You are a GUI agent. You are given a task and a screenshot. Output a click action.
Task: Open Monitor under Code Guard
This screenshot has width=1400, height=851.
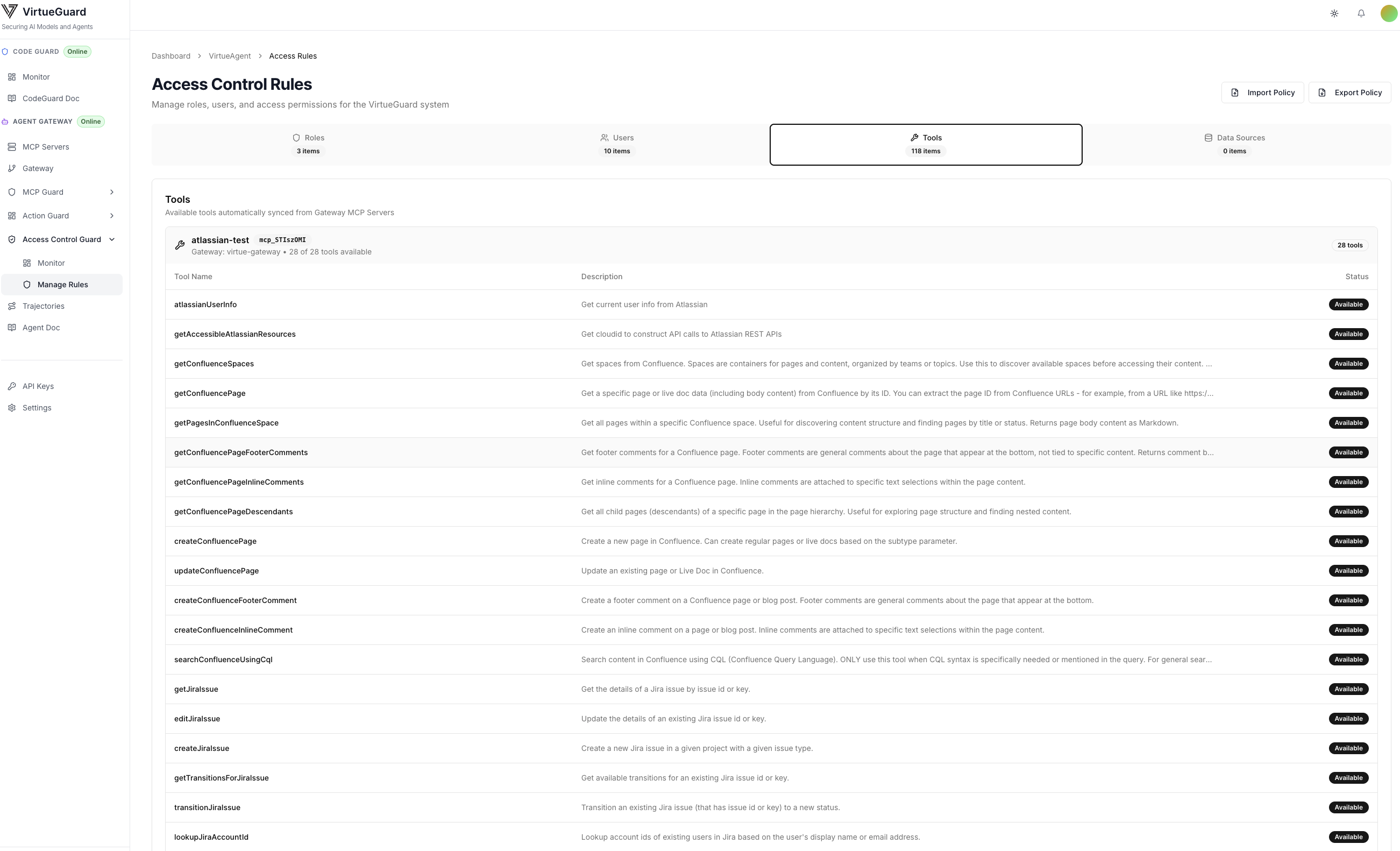coord(35,76)
